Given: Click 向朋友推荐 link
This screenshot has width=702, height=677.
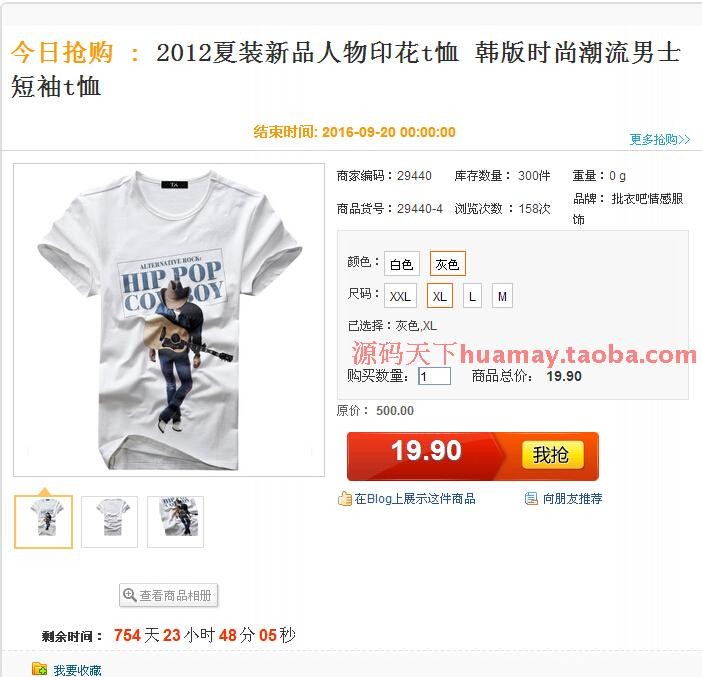Looking at the screenshot, I should point(572,498).
